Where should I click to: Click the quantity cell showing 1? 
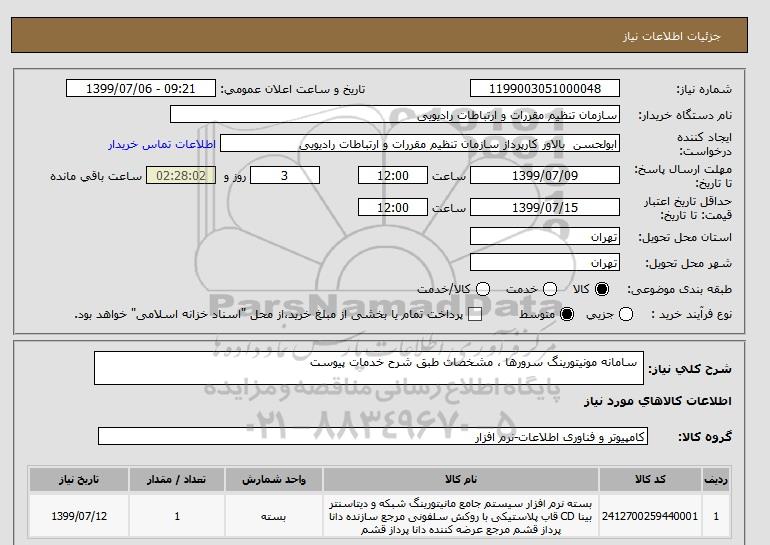tap(177, 516)
